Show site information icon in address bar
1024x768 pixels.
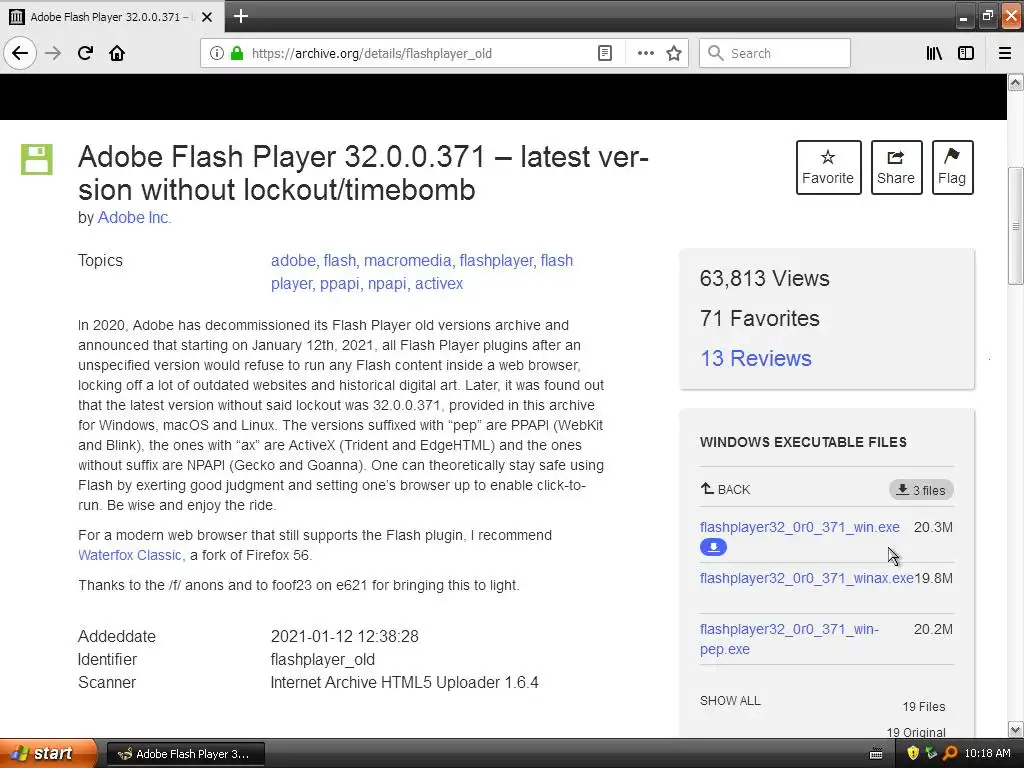[x=217, y=53]
